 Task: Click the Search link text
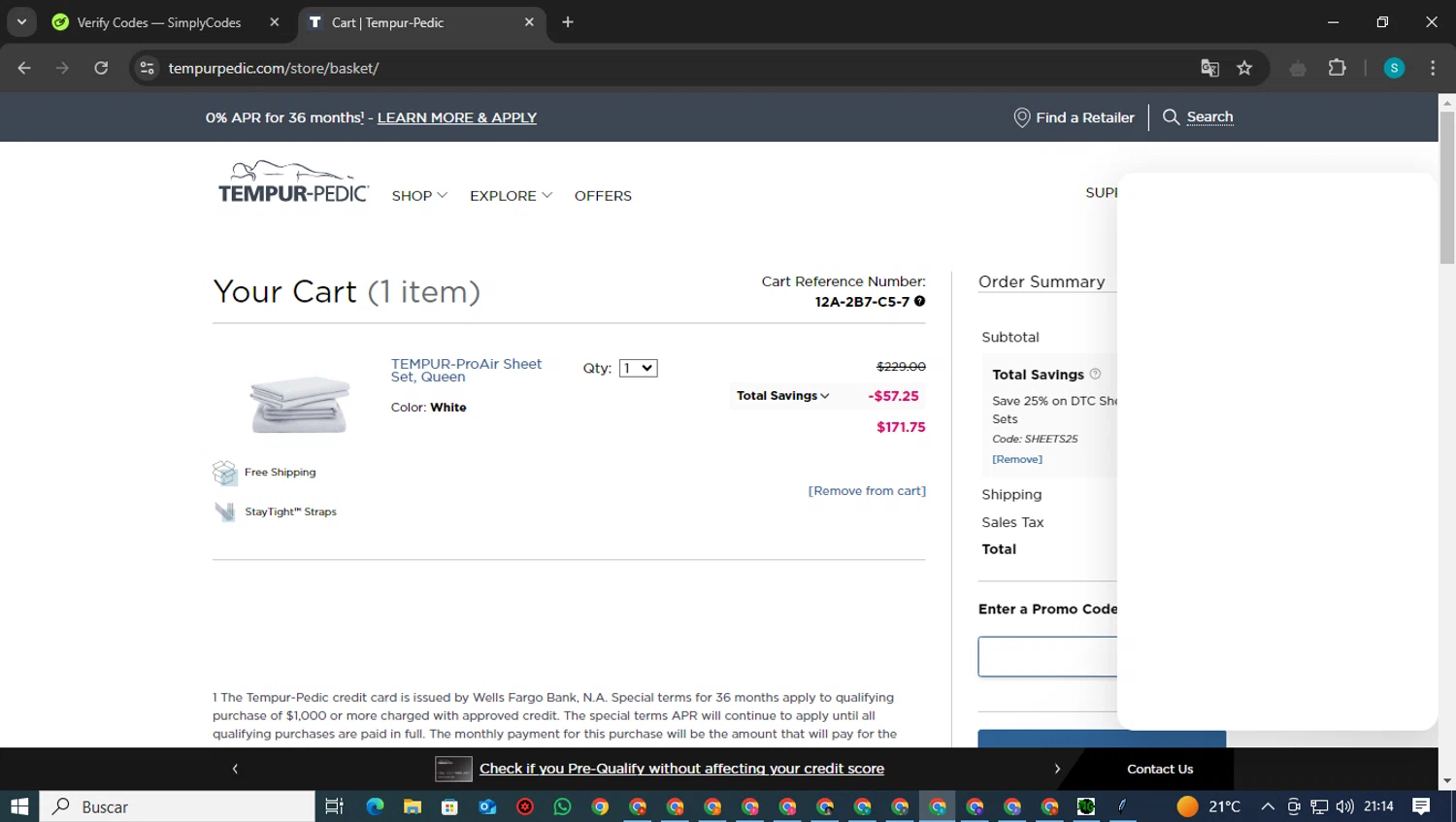pyautogui.click(x=1209, y=116)
